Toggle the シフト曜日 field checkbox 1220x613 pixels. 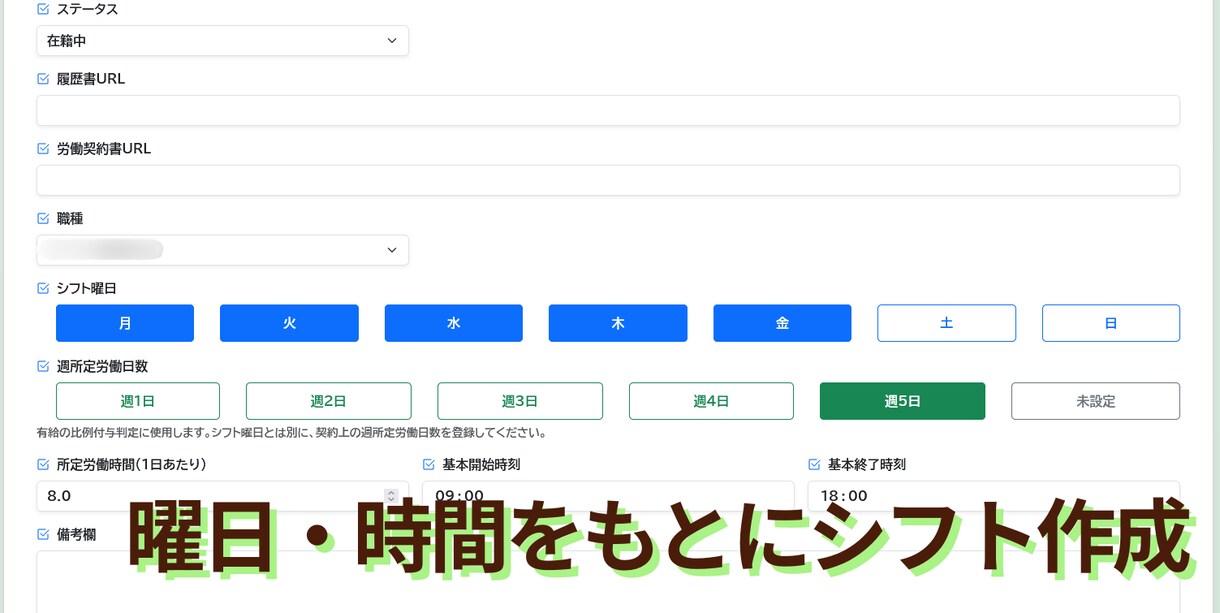tap(43, 288)
